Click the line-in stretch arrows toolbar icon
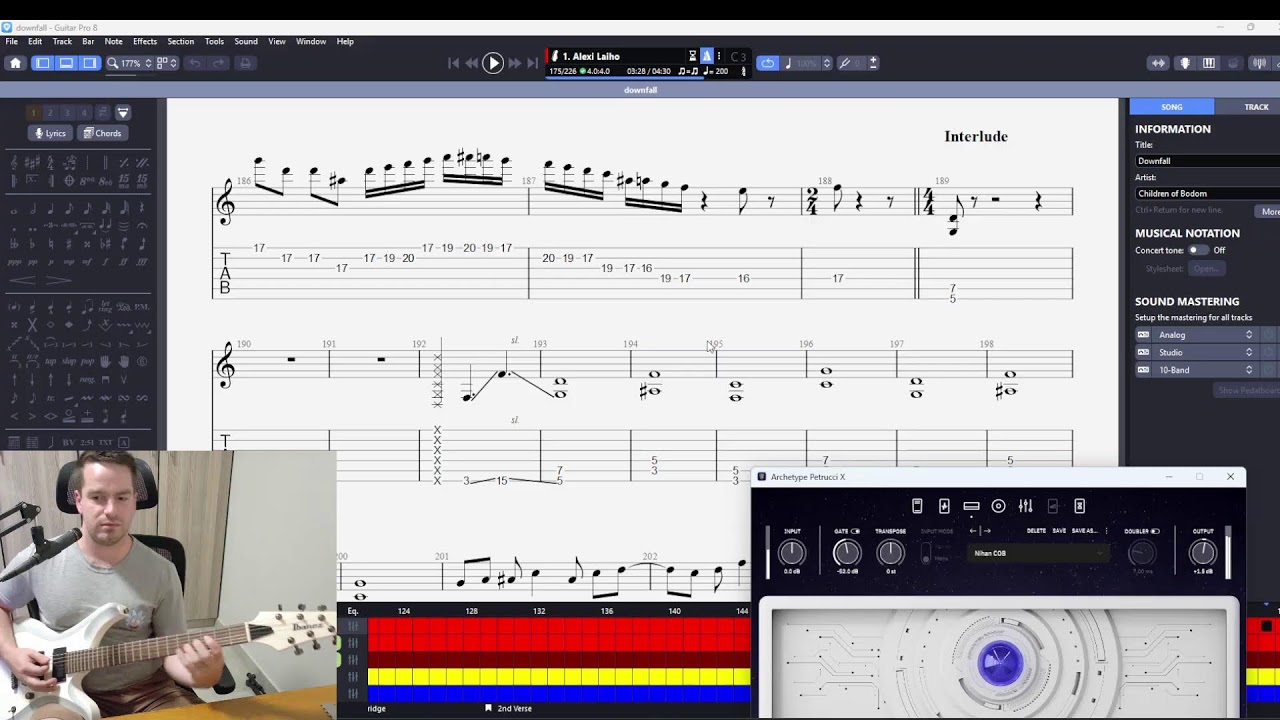The image size is (1280, 720). [x=1158, y=63]
